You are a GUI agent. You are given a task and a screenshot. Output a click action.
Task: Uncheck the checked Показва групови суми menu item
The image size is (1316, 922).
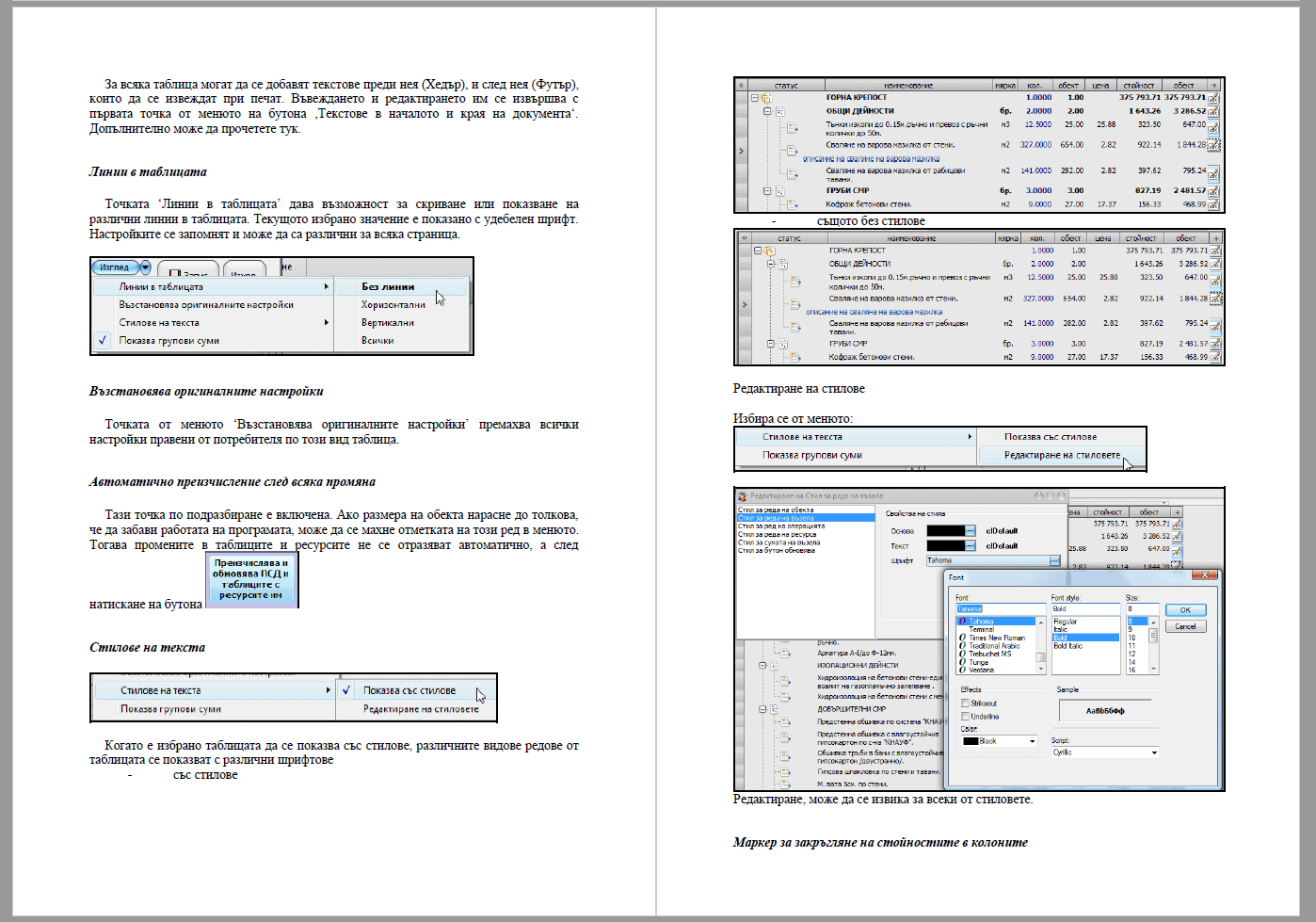pyautogui.click(x=213, y=341)
